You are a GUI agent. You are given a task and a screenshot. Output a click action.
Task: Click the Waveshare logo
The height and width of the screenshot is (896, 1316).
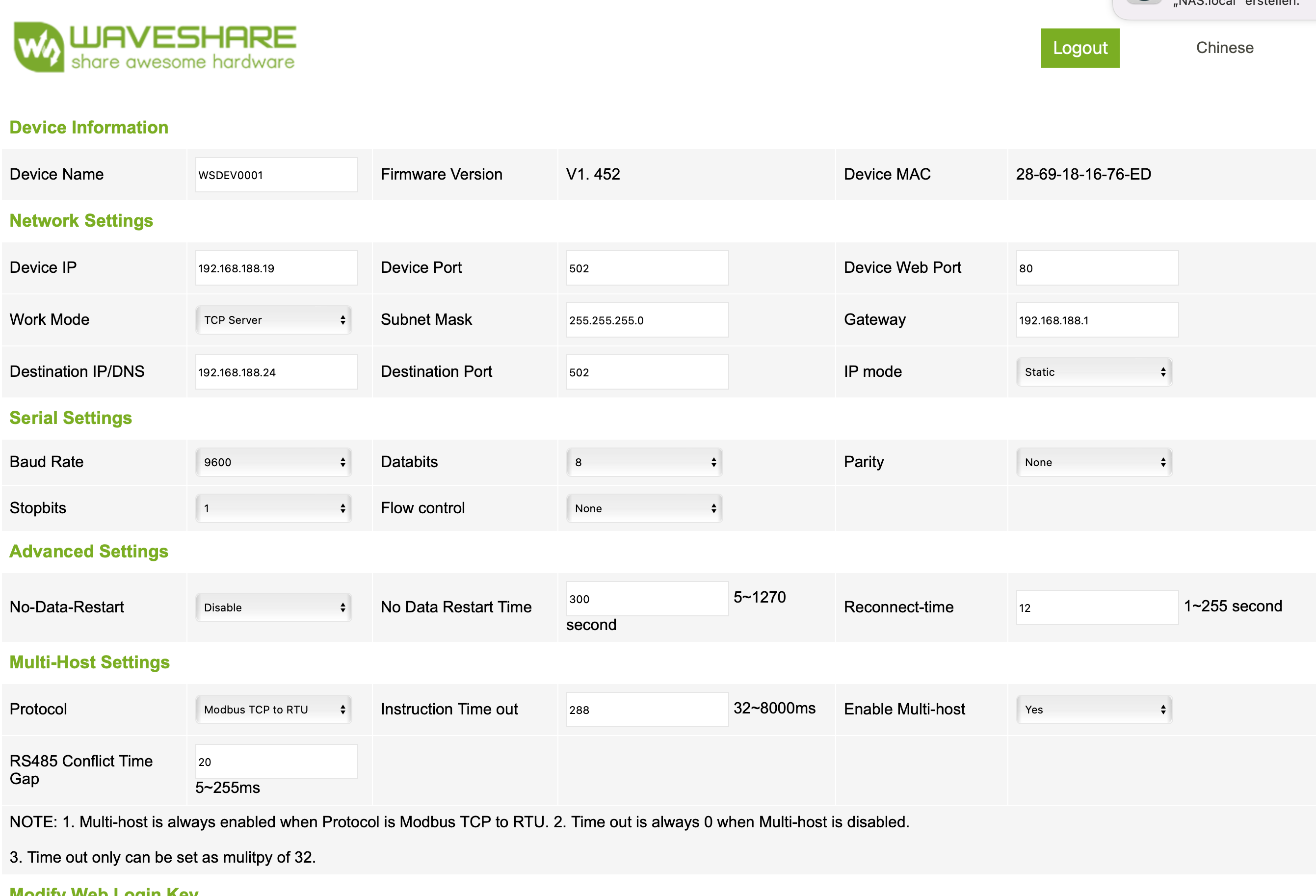(154, 48)
